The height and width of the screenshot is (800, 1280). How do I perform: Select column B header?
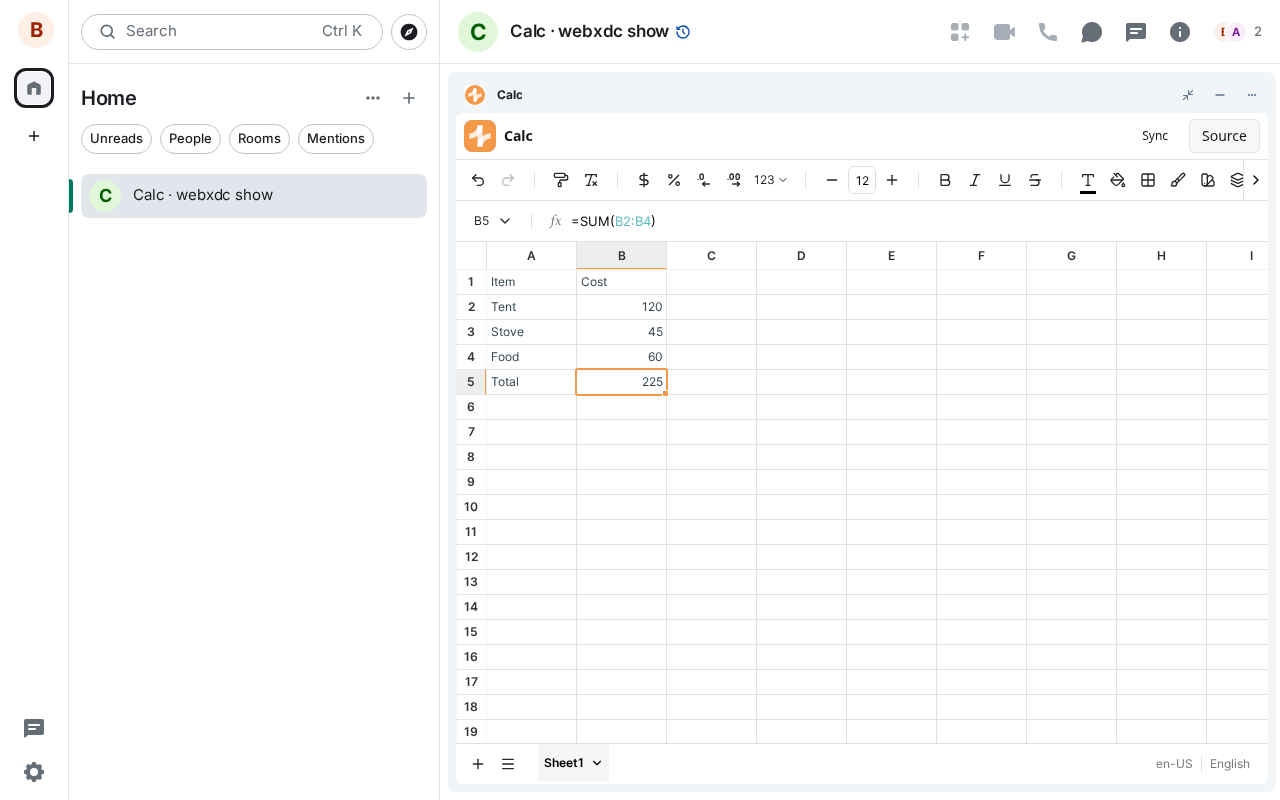point(622,256)
